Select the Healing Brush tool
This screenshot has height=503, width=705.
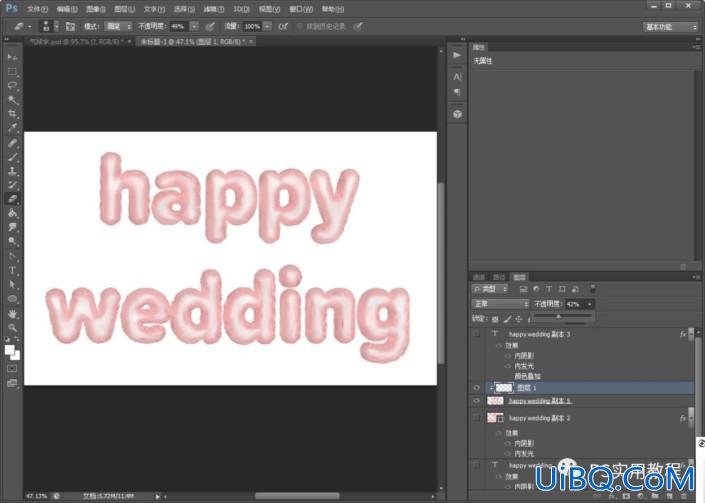coord(12,143)
